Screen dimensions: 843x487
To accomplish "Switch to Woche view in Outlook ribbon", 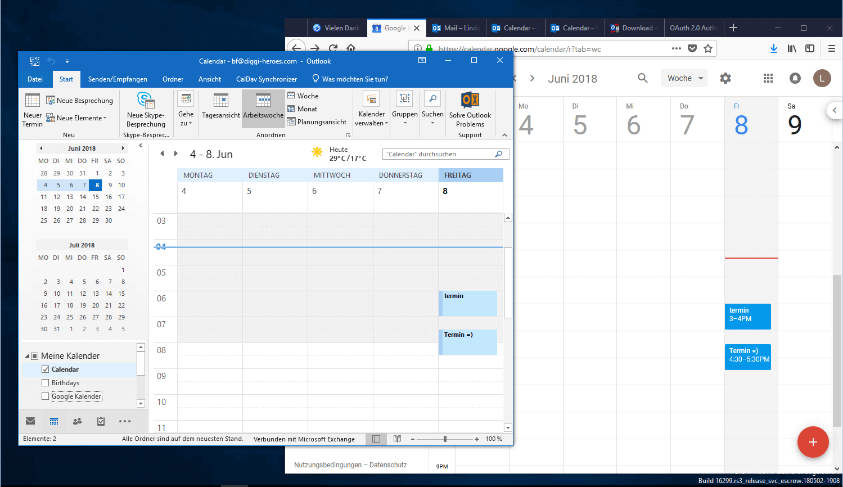I will [303, 96].
